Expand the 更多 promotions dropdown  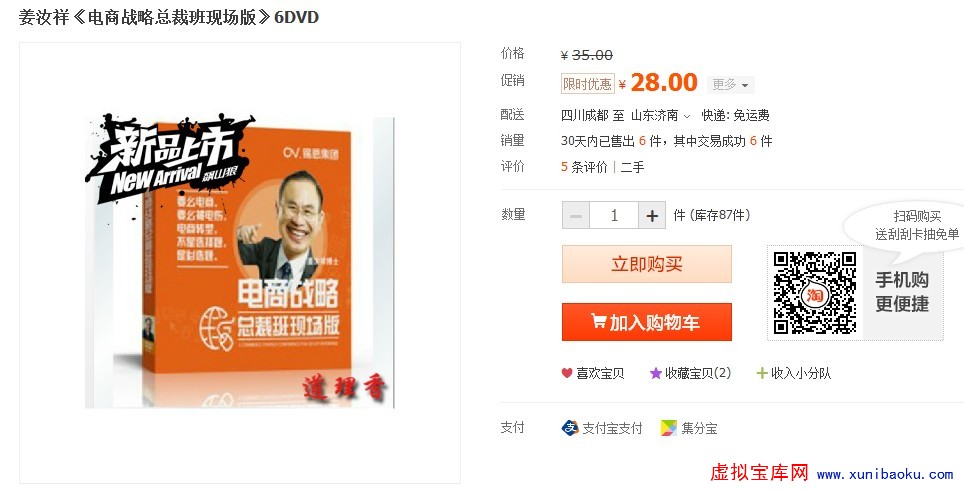(730, 84)
